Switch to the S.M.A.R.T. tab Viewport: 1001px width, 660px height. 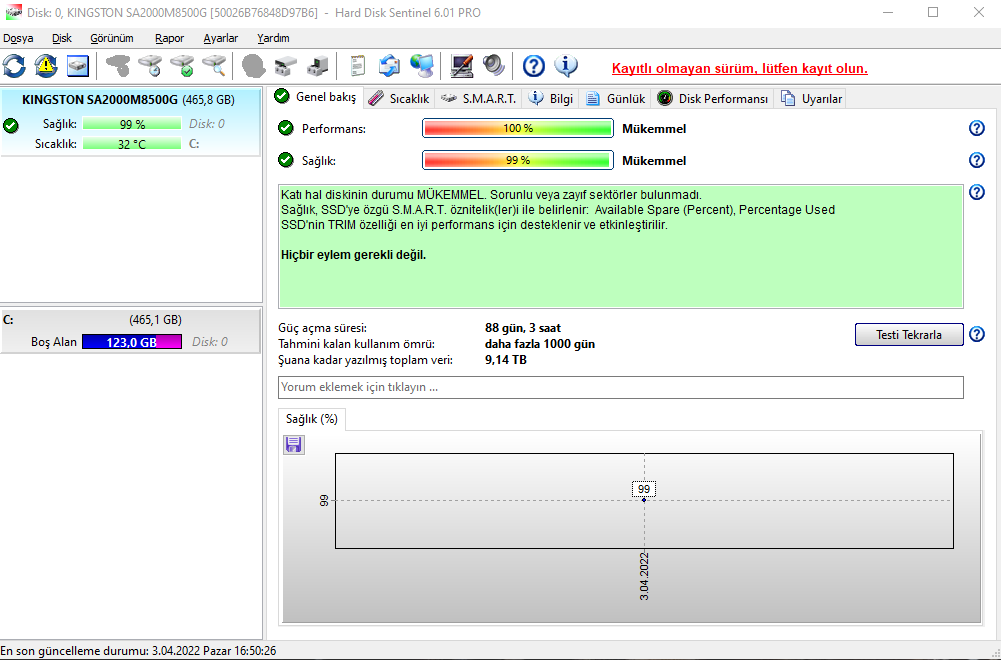(479, 98)
